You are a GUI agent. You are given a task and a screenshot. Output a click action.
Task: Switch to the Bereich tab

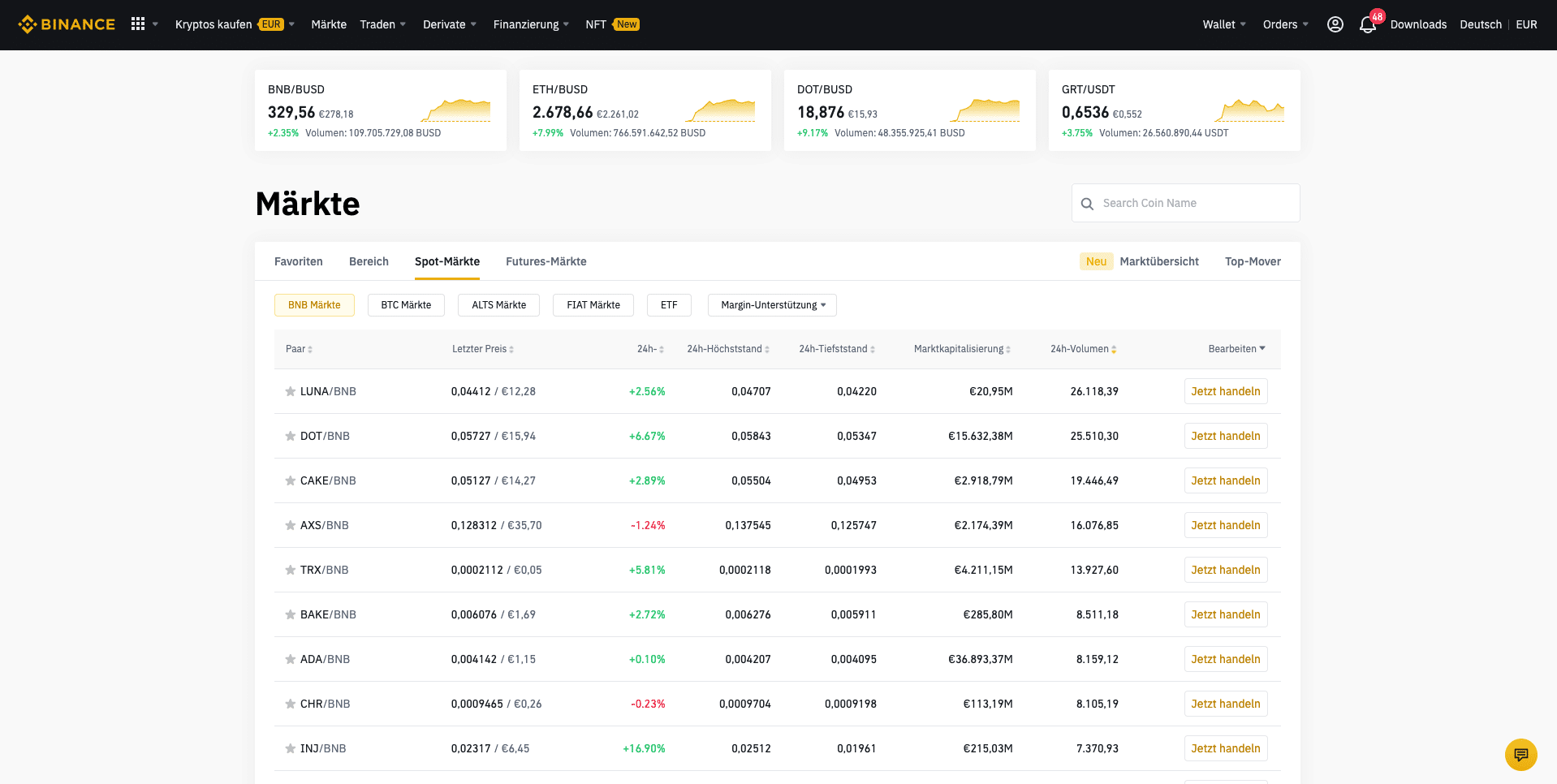[x=369, y=261]
